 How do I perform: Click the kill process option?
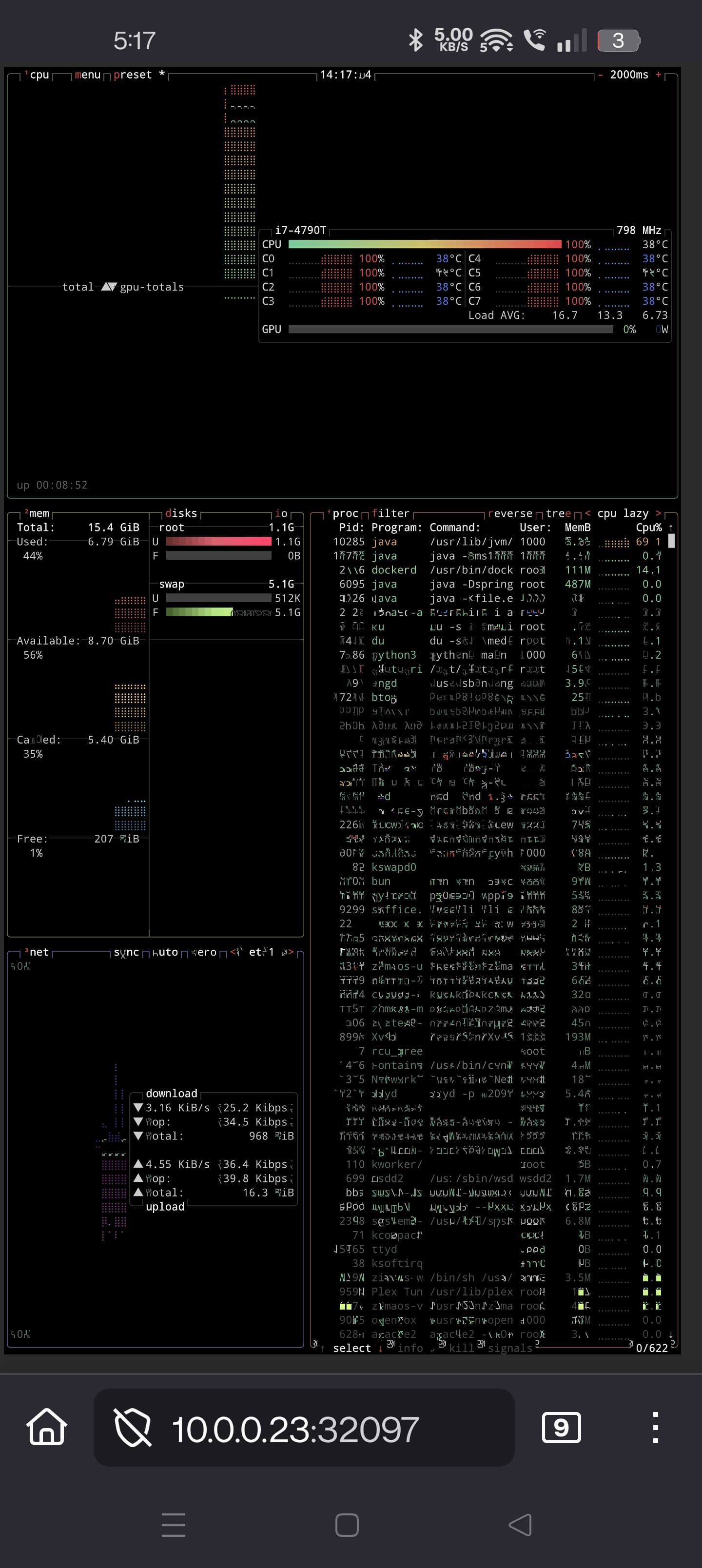click(x=462, y=1348)
